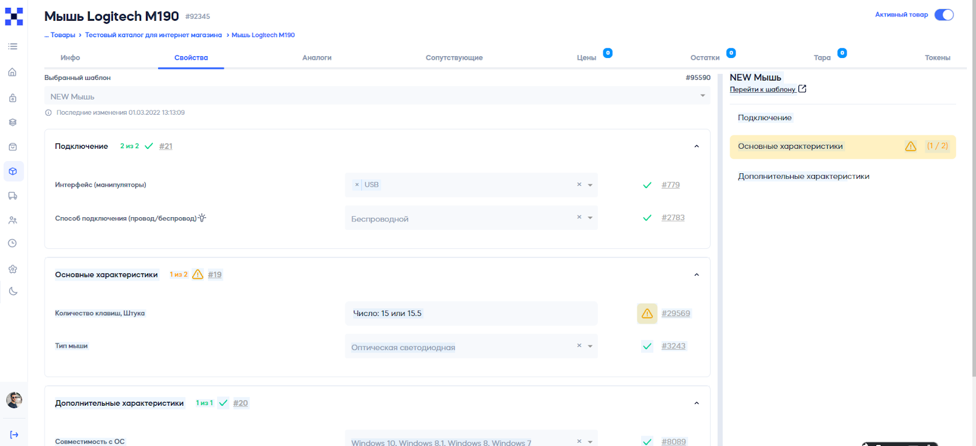
Task: Clear the Интерфейс field selection
Action: (579, 185)
